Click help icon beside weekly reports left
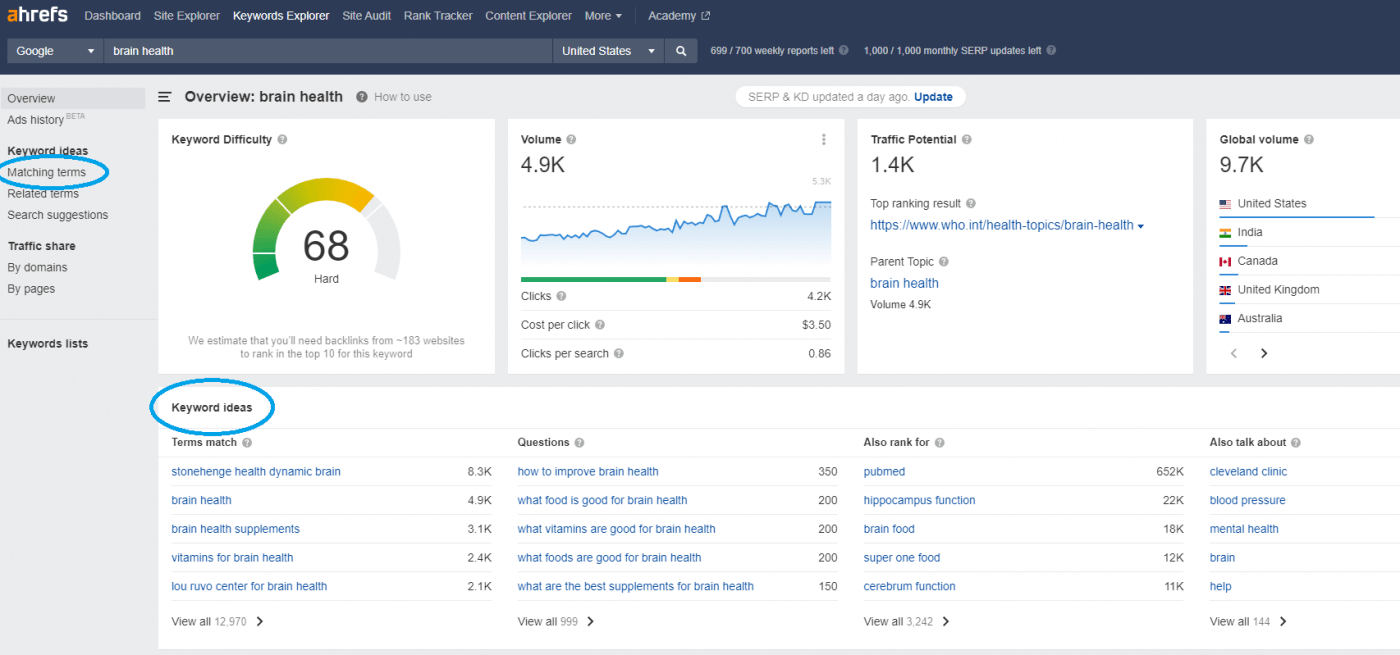Image resolution: width=1400 pixels, height=655 pixels. [844, 51]
